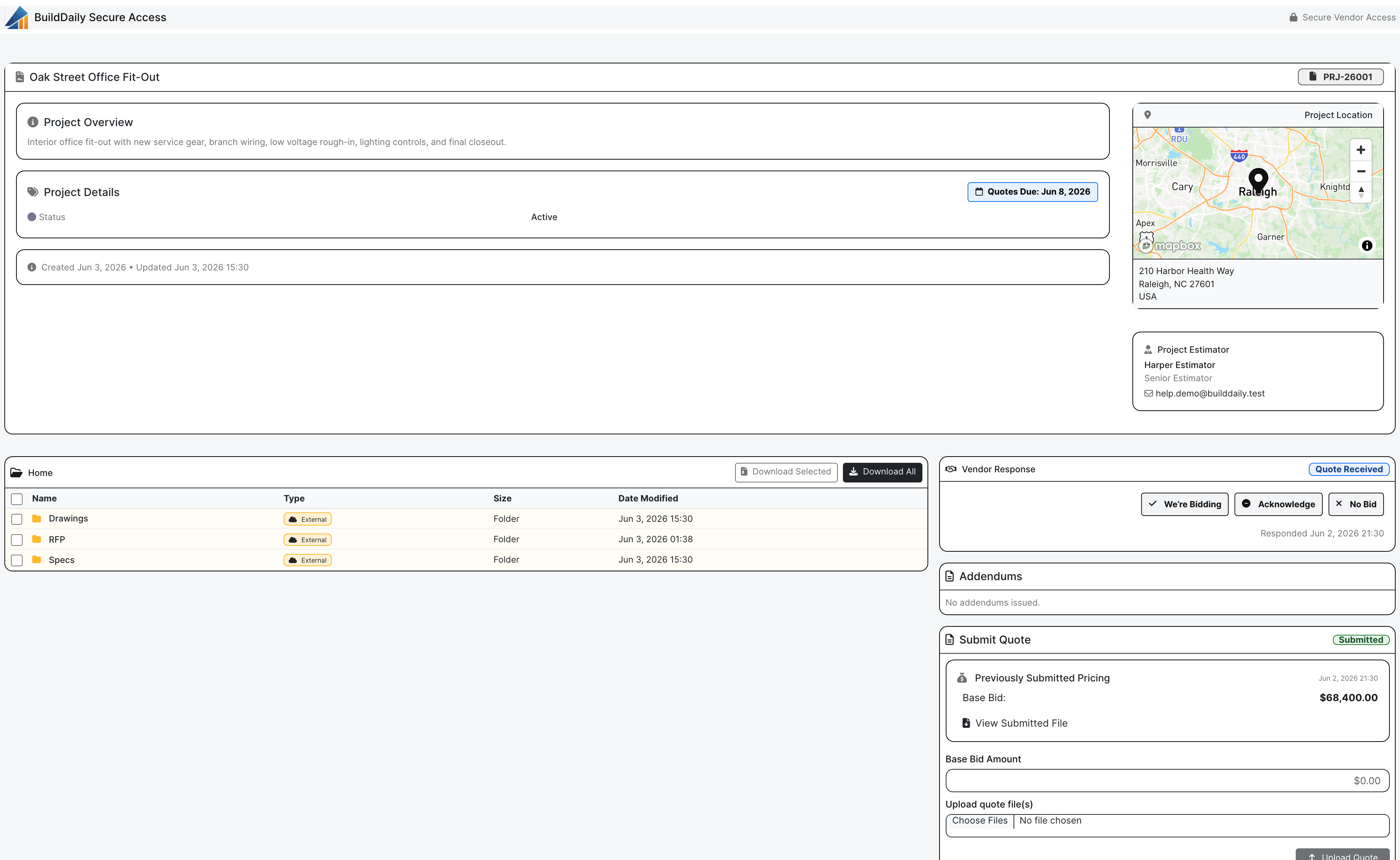Viewport: 1400px width, 860px height.
Task: Click the BuildDaily logo icon
Action: pyautogui.click(x=16, y=17)
